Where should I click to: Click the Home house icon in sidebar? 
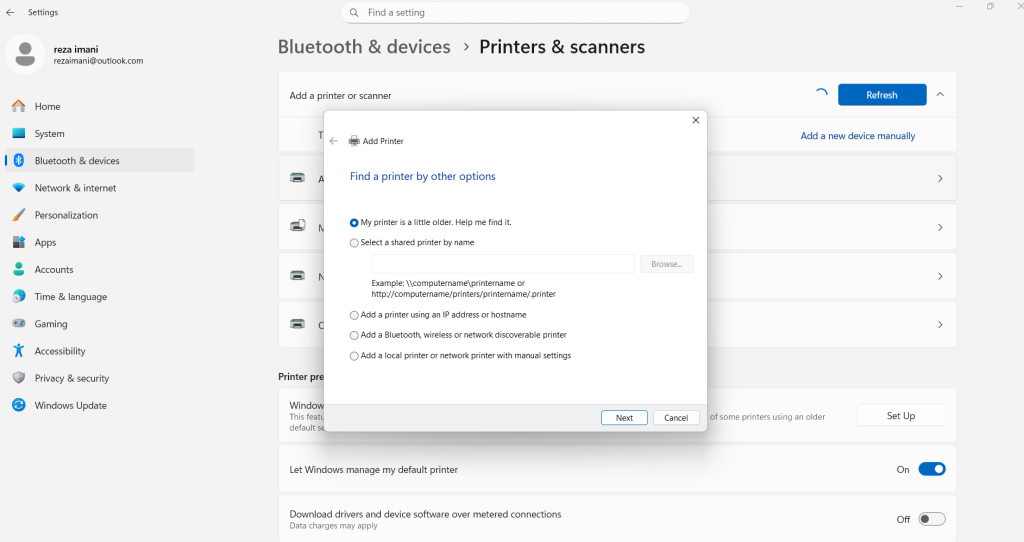click(19, 106)
